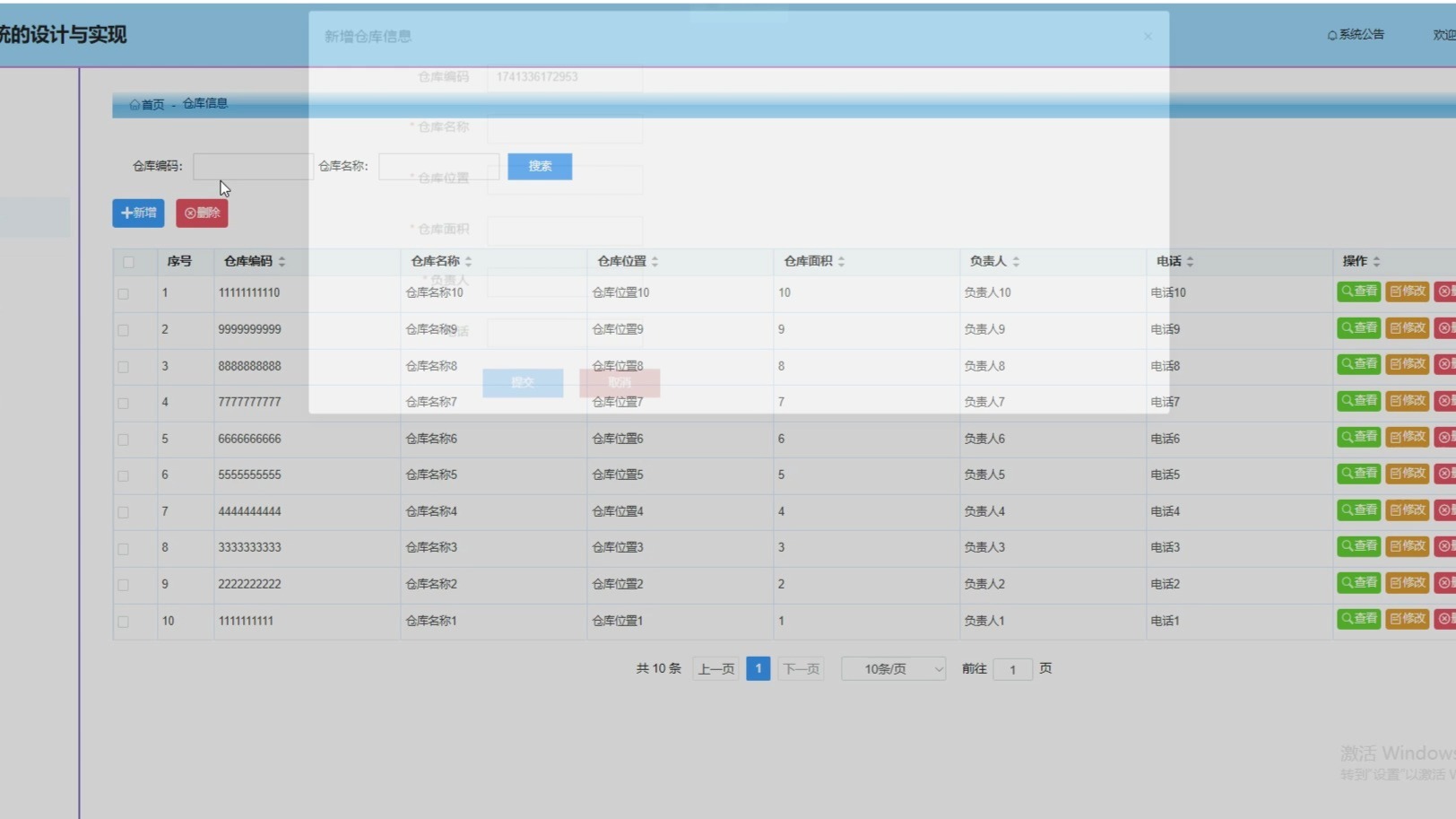1456x819 pixels.
Task: Select page 1 in the pagination bar
Action: point(758,668)
